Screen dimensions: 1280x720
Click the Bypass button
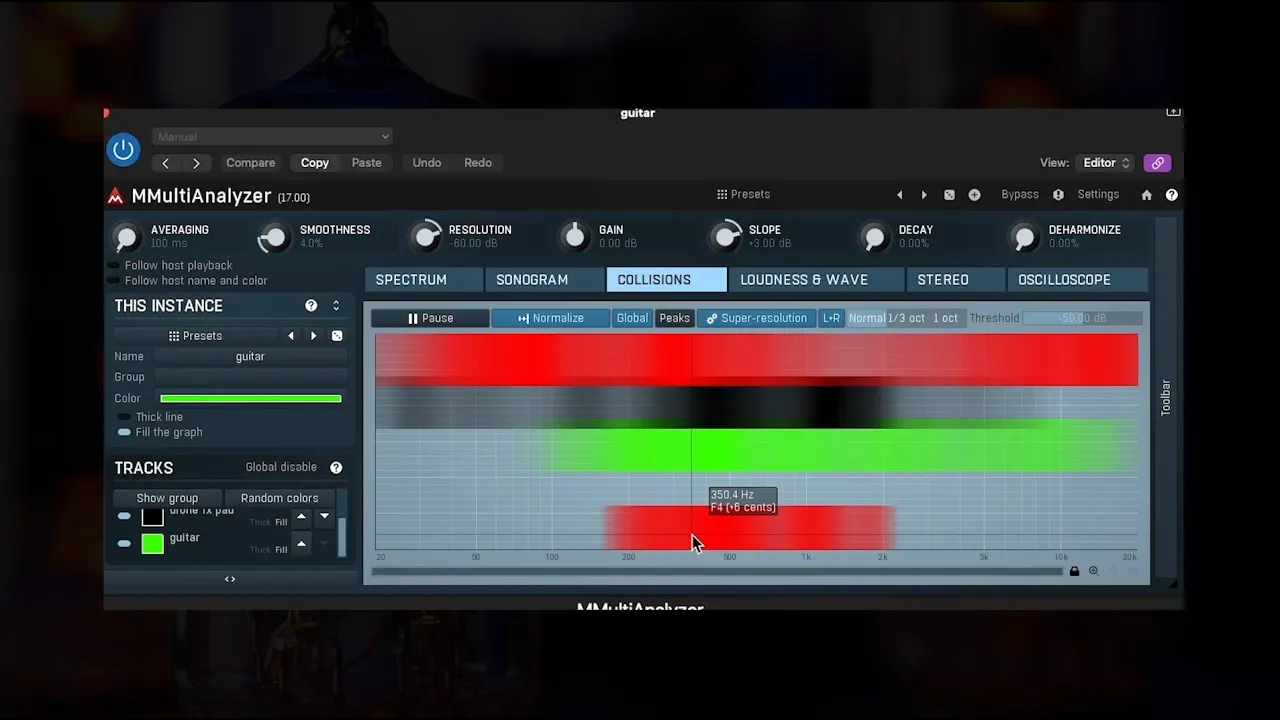(1020, 195)
